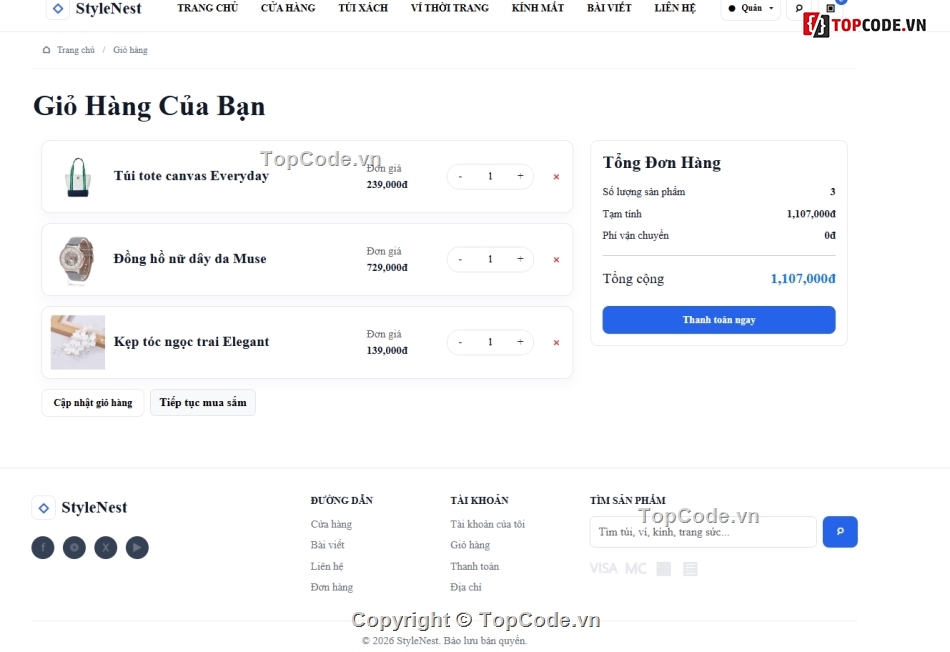Viewport: 950px width, 652px height.
Task: Click Cập nhật giỏ hàng button
Action: tap(93, 403)
